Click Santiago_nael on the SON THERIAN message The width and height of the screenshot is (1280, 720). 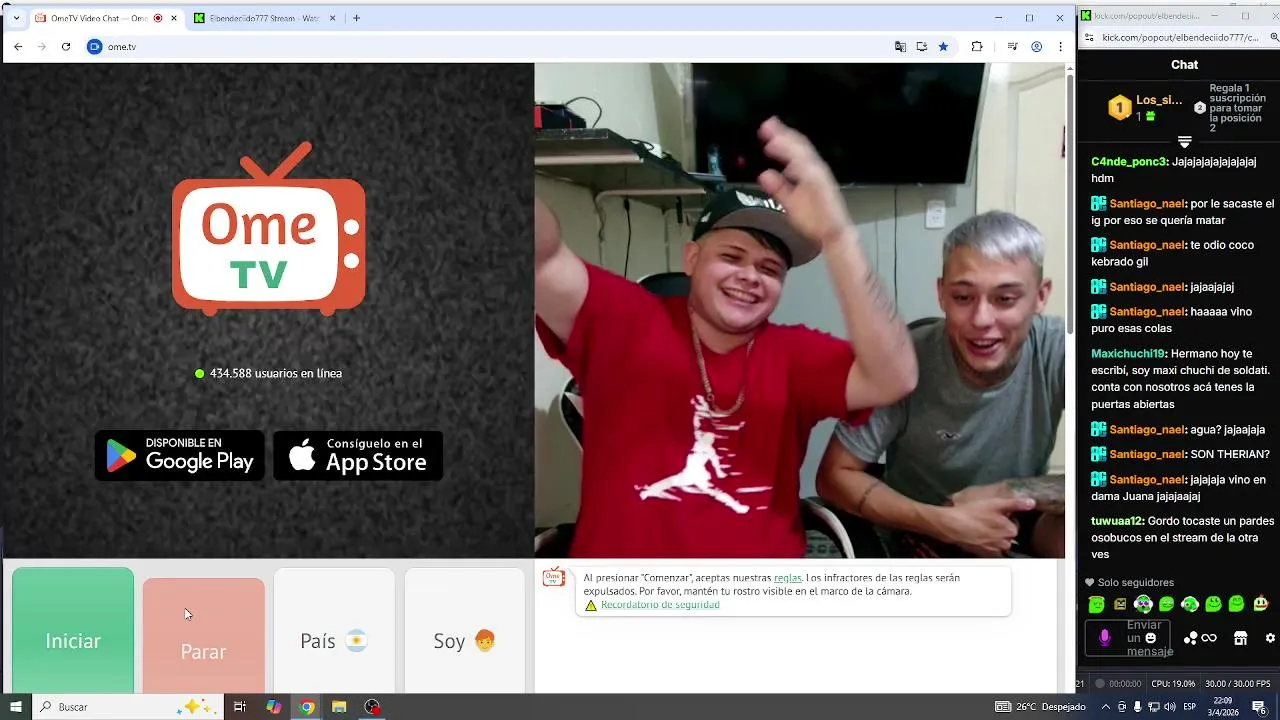[x=1147, y=454]
